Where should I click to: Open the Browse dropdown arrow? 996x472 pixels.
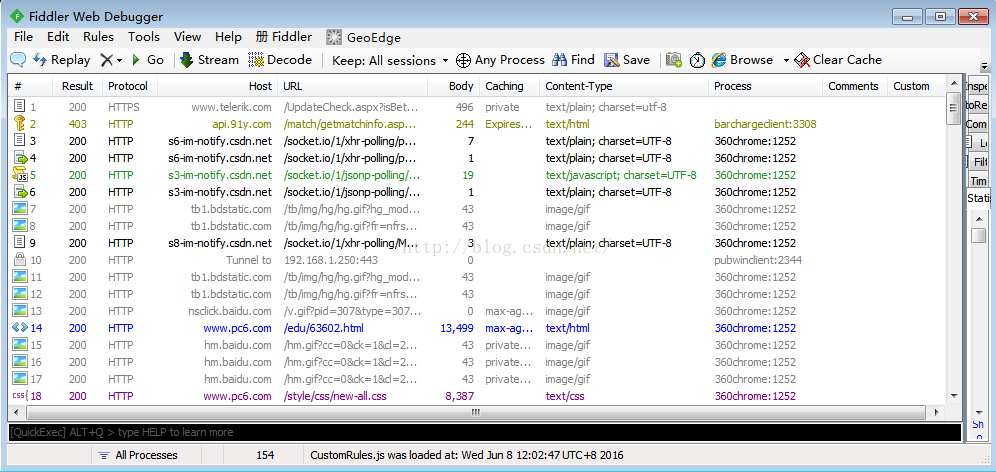coord(786,60)
